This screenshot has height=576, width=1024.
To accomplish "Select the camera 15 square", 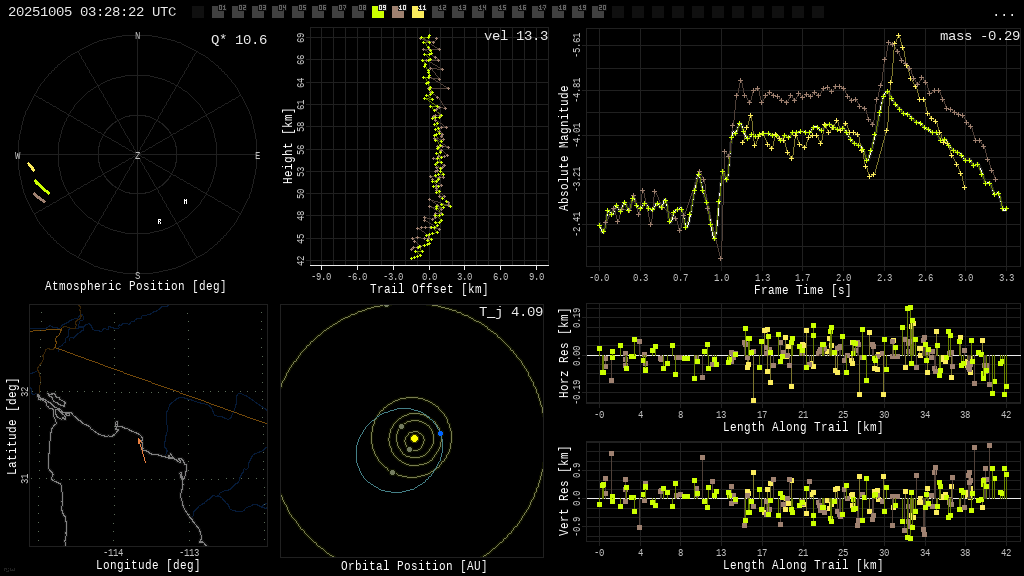I will [498, 12].
